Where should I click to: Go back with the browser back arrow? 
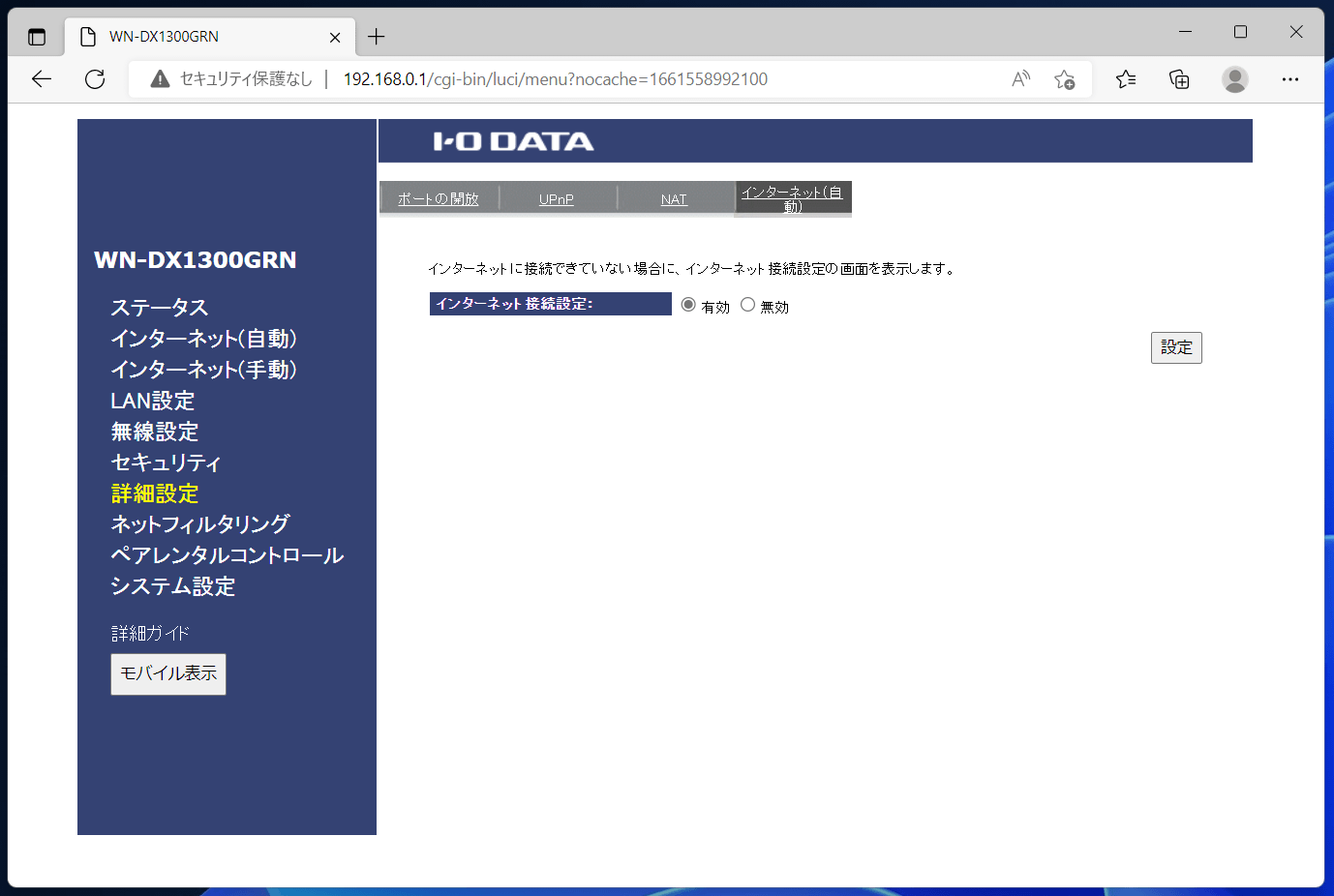(x=42, y=79)
